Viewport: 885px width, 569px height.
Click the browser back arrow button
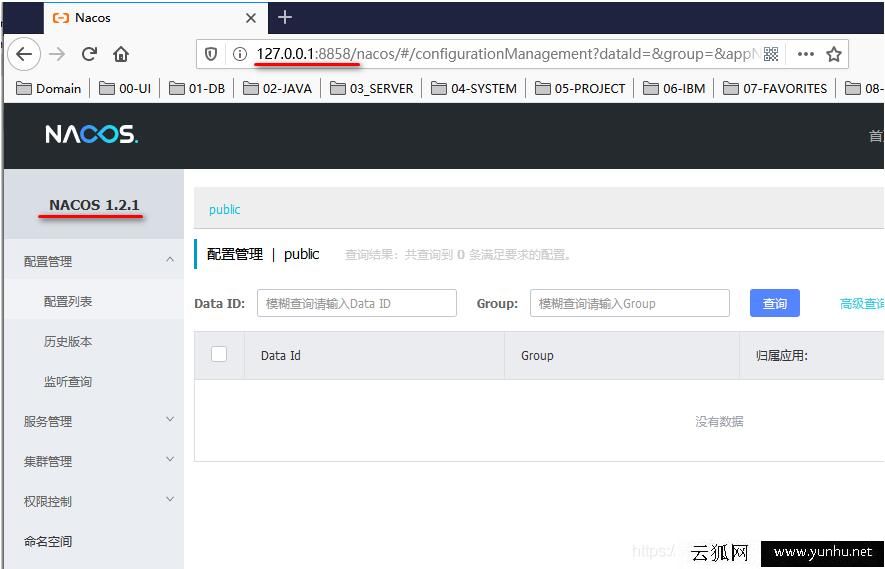tap(24, 54)
